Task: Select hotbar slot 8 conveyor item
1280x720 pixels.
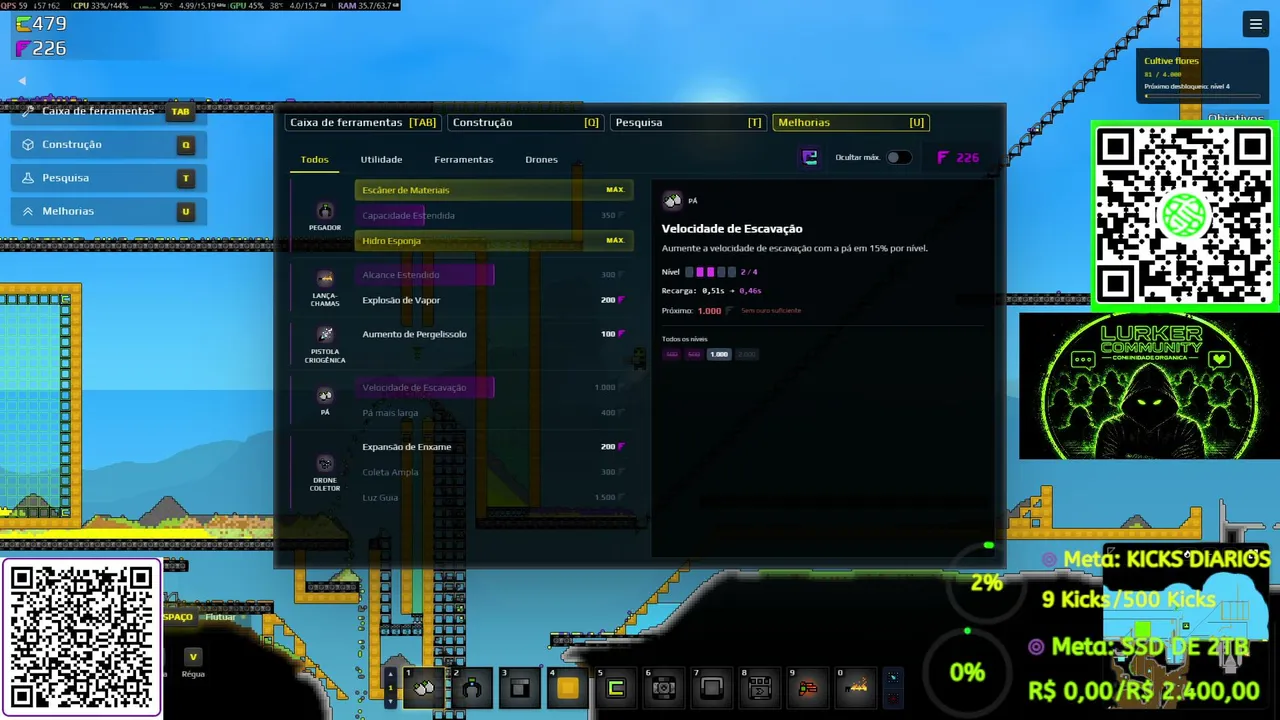Action: click(760, 688)
